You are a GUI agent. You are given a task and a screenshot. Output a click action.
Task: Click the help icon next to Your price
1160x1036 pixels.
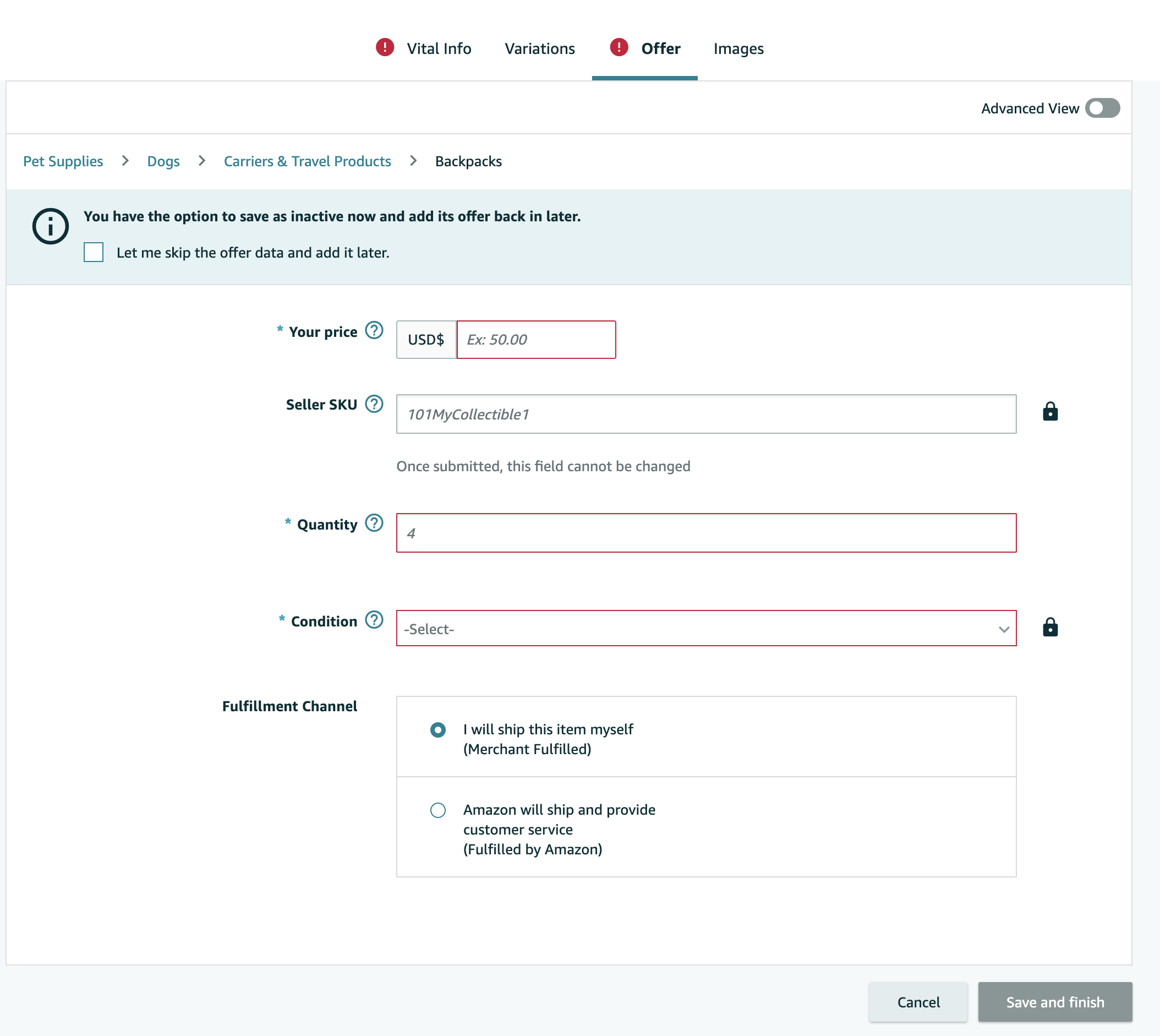(374, 330)
